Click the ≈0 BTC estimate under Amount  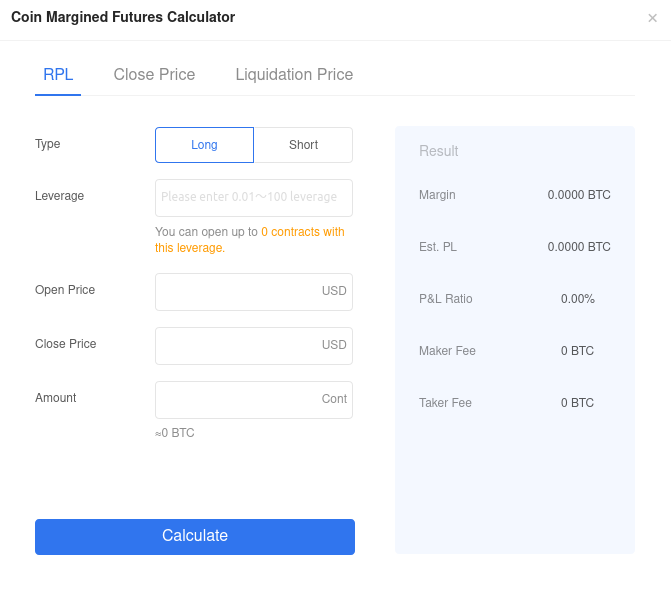click(175, 433)
